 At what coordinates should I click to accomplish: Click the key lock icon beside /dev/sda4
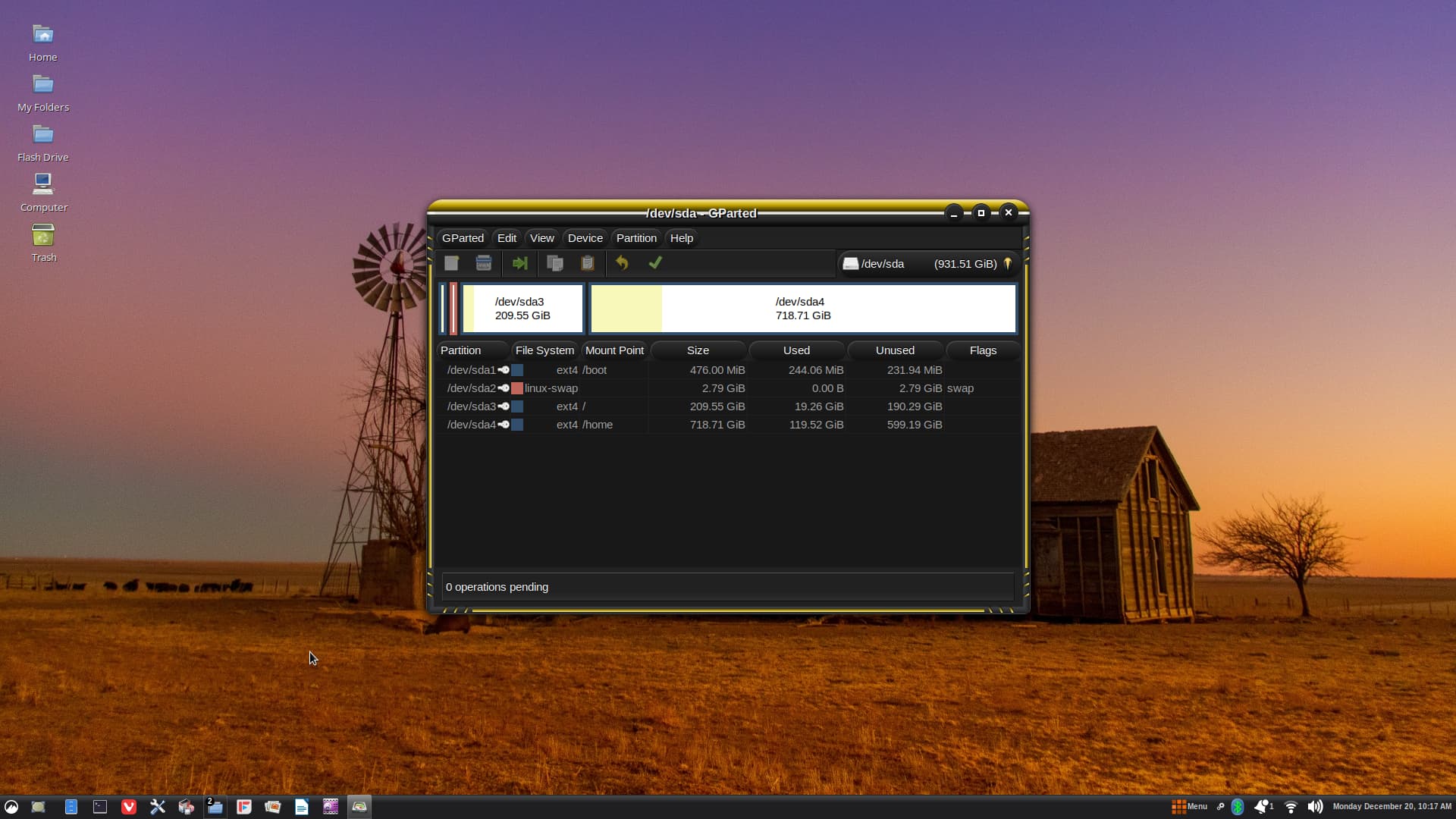(x=504, y=425)
